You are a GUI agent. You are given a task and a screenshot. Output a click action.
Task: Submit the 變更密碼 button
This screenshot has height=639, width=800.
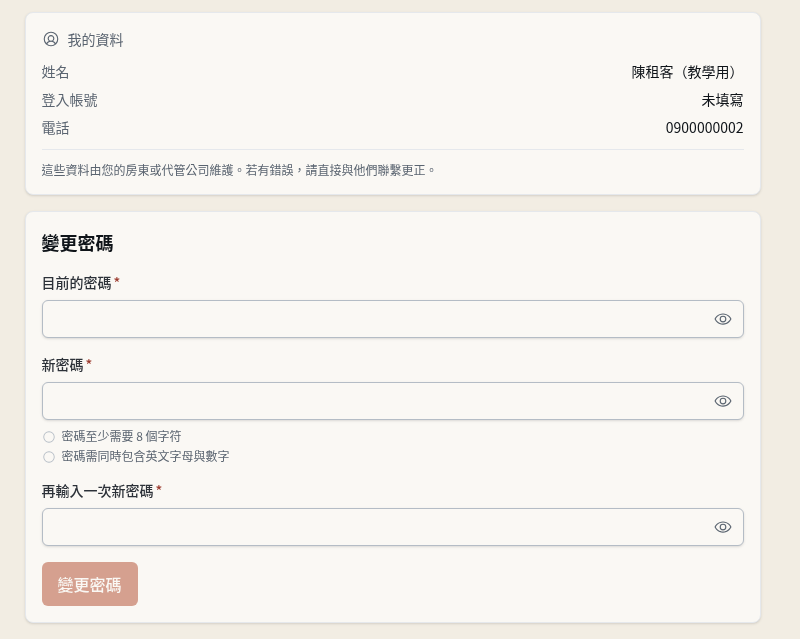tap(90, 584)
